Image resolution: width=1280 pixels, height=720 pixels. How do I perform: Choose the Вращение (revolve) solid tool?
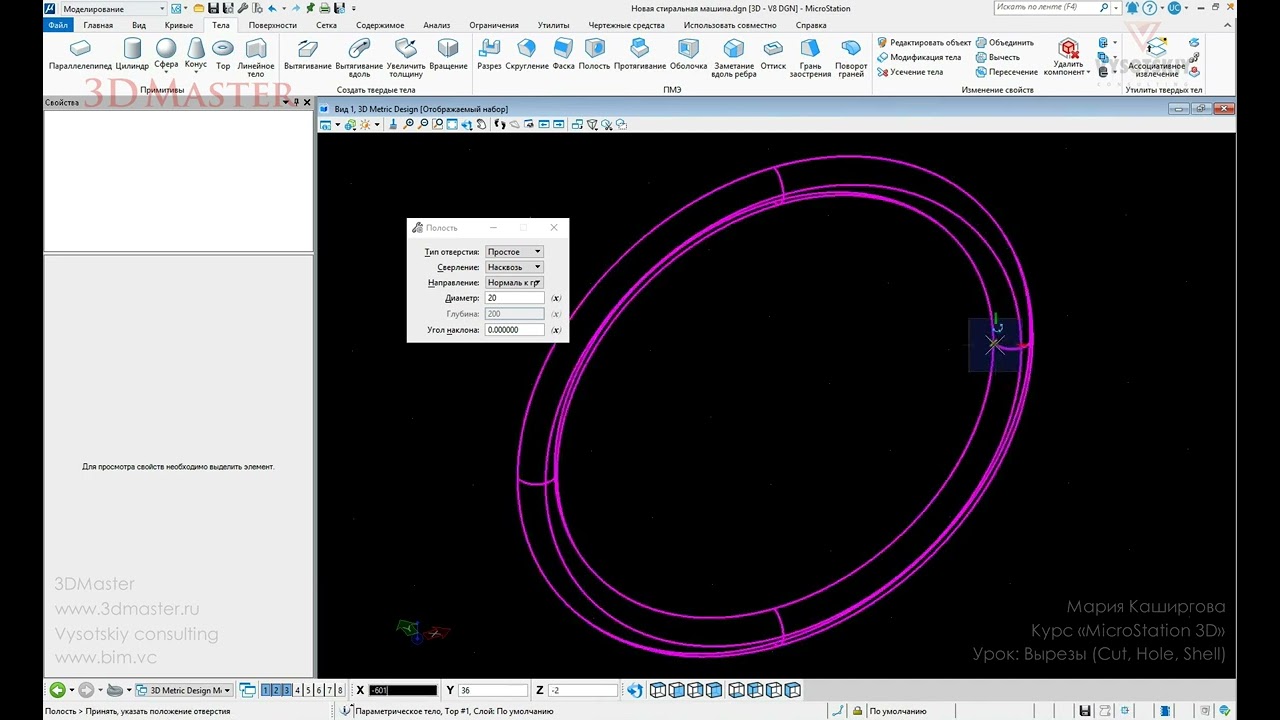(448, 55)
